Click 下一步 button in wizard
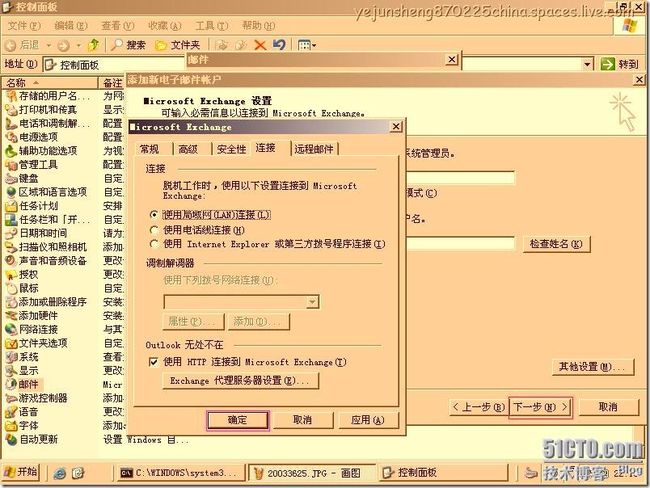 [x=540, y=407]
